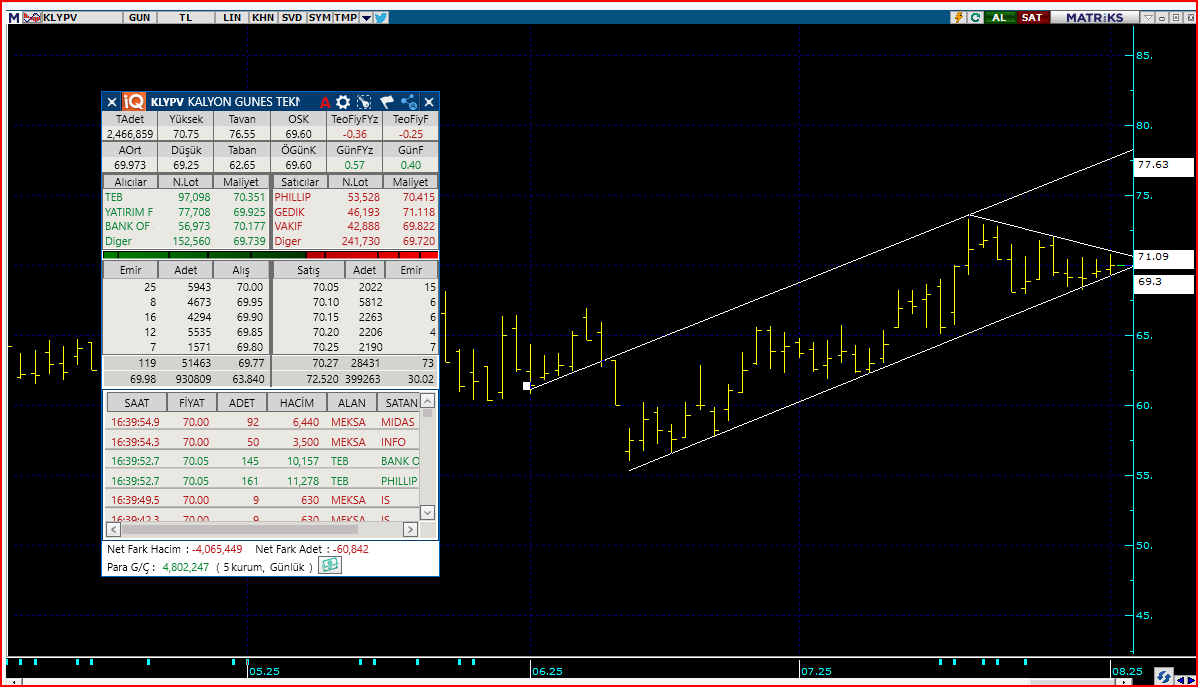Click the KLYPV symbol field in toolbar
This screenshot has width=1198, height=687.
[82, 18]
